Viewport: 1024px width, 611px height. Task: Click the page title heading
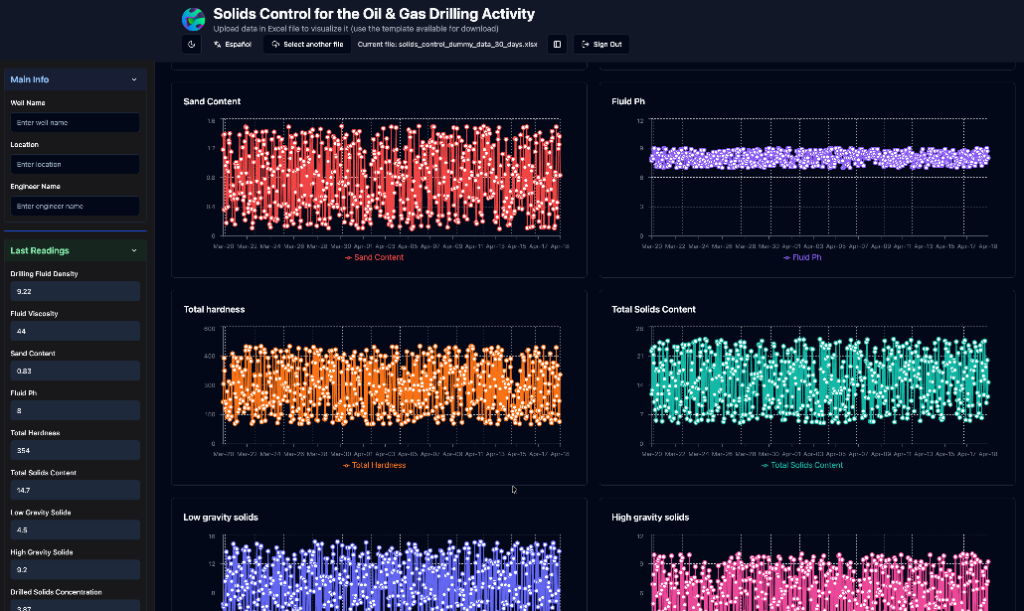point(374,14)
